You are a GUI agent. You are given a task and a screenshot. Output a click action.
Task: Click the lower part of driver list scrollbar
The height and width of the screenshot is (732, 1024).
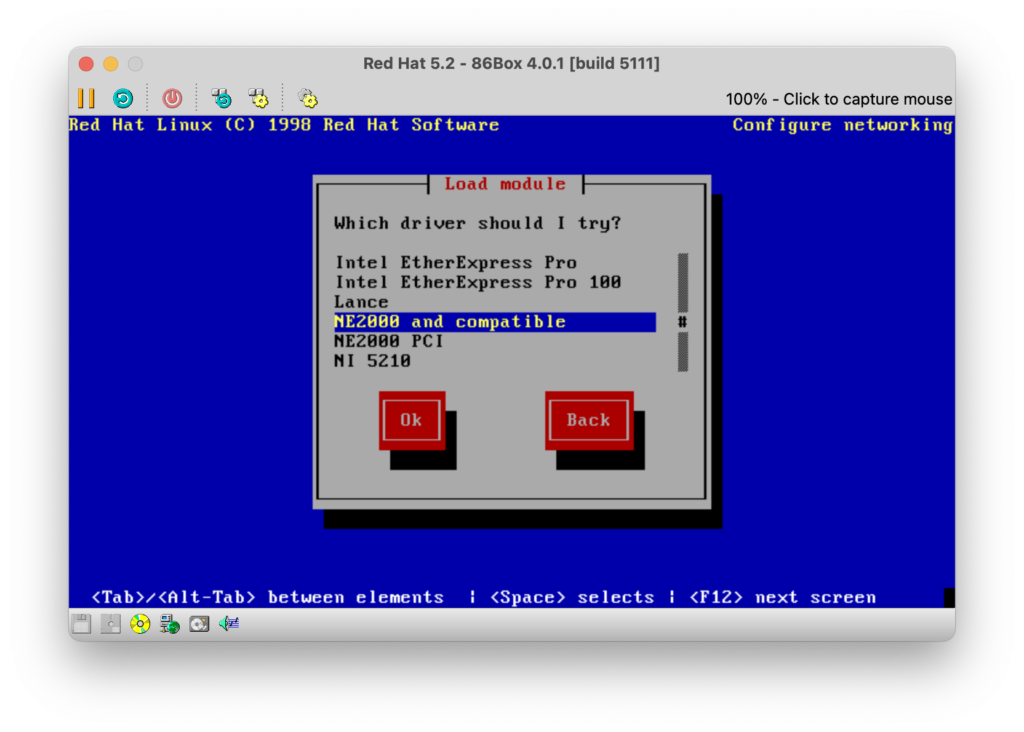682,351
